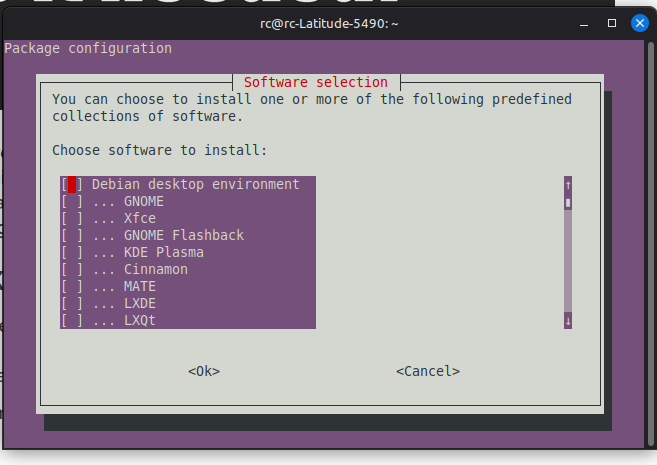Check the LXDE checkbox
The width and height of the screenshot is (657, 465).
coord(72,304)
